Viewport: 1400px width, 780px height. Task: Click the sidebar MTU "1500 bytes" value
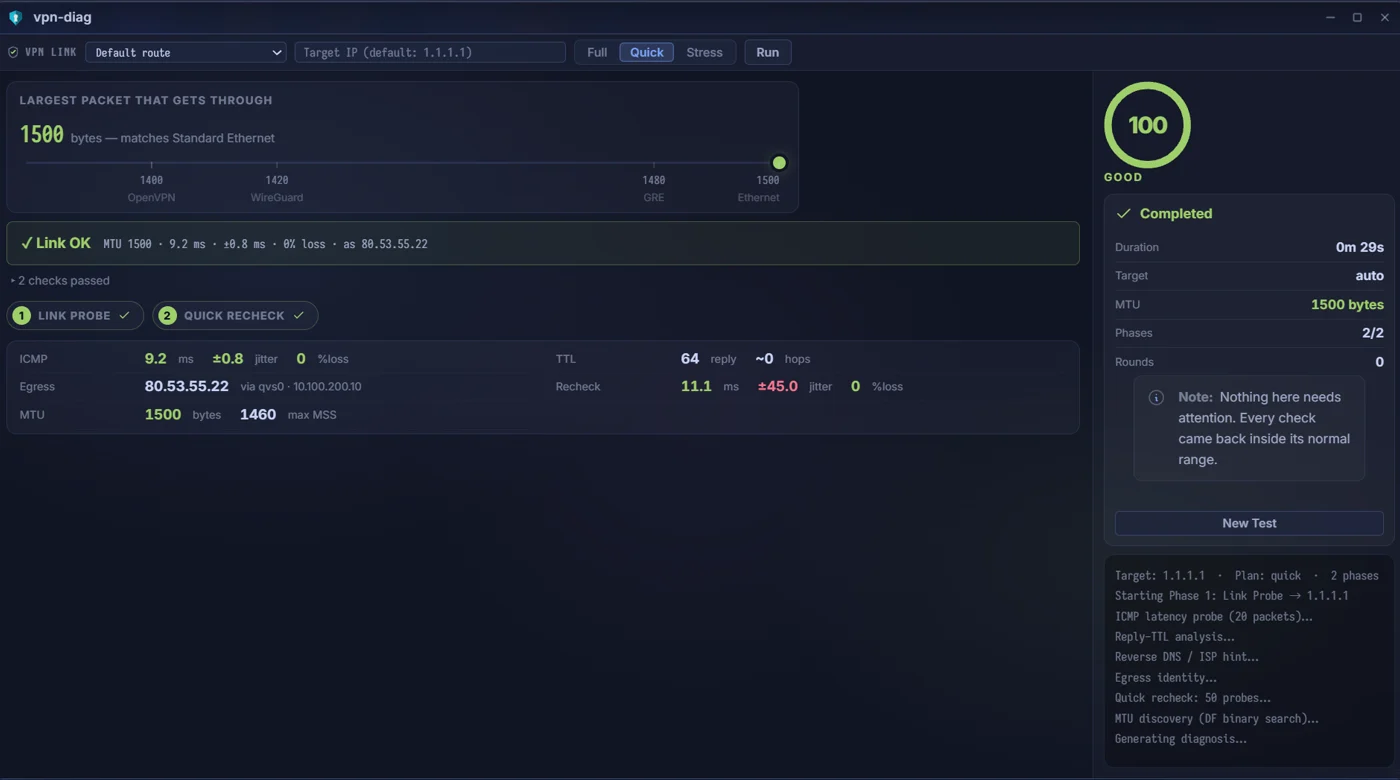1347,304
